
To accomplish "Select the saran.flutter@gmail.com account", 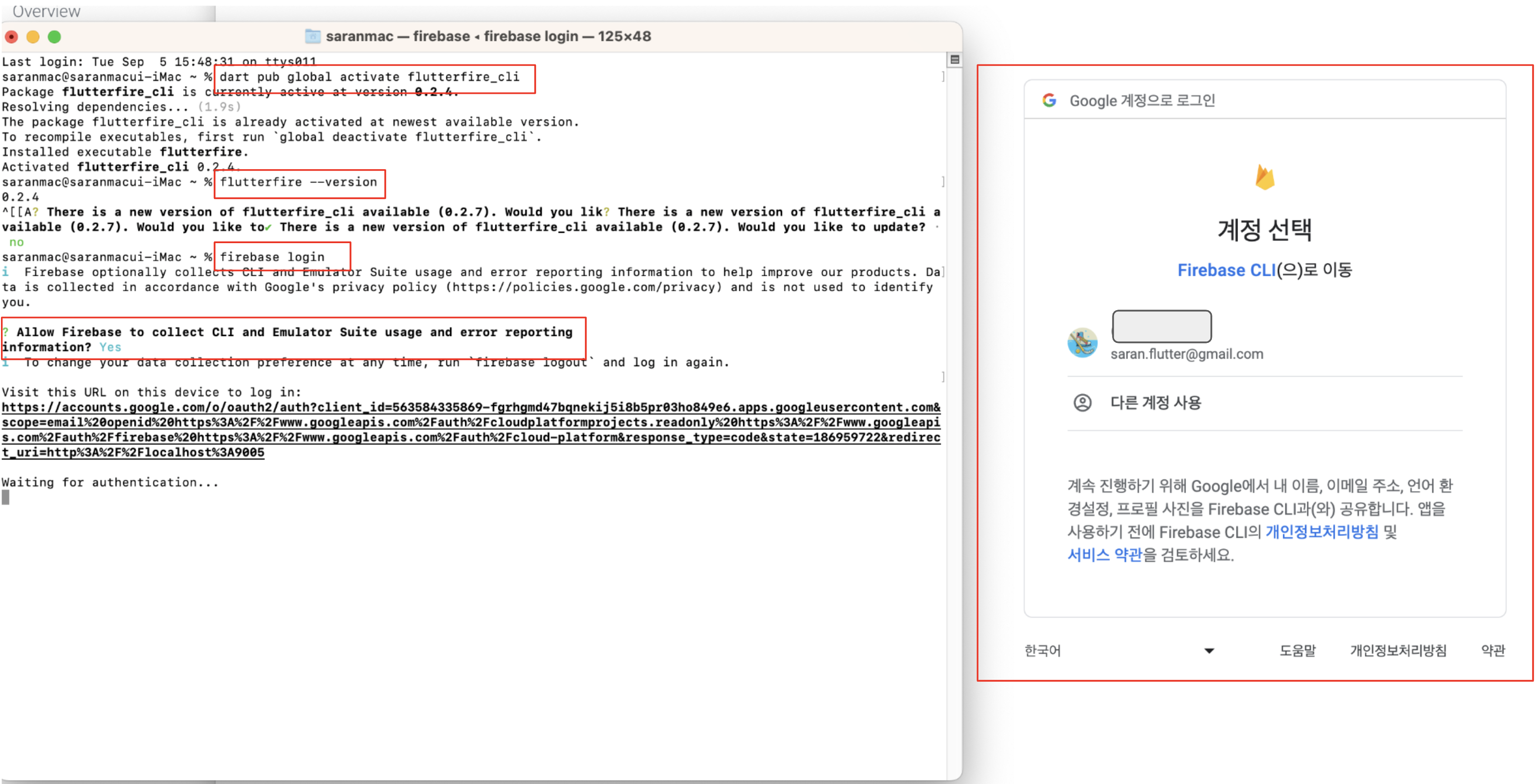I will pos(1186,354).
